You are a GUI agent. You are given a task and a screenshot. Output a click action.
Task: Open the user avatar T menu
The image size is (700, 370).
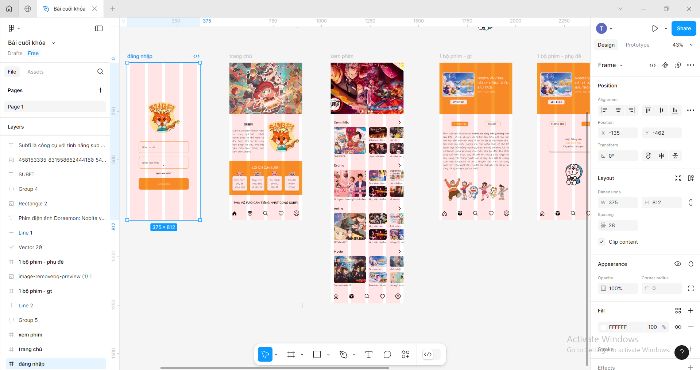pyautogui.click(x=601, y=28)
